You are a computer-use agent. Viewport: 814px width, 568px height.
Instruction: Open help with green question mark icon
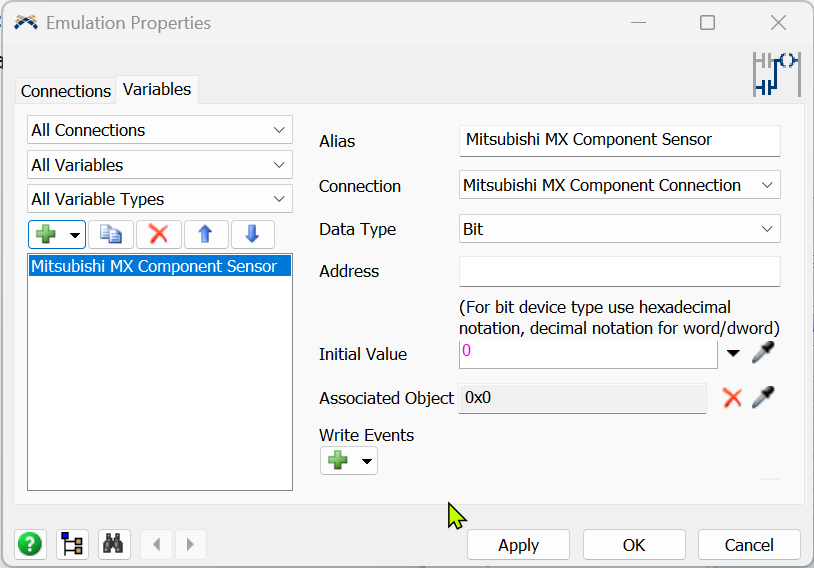pyautogui.click(x=31, y=544)
